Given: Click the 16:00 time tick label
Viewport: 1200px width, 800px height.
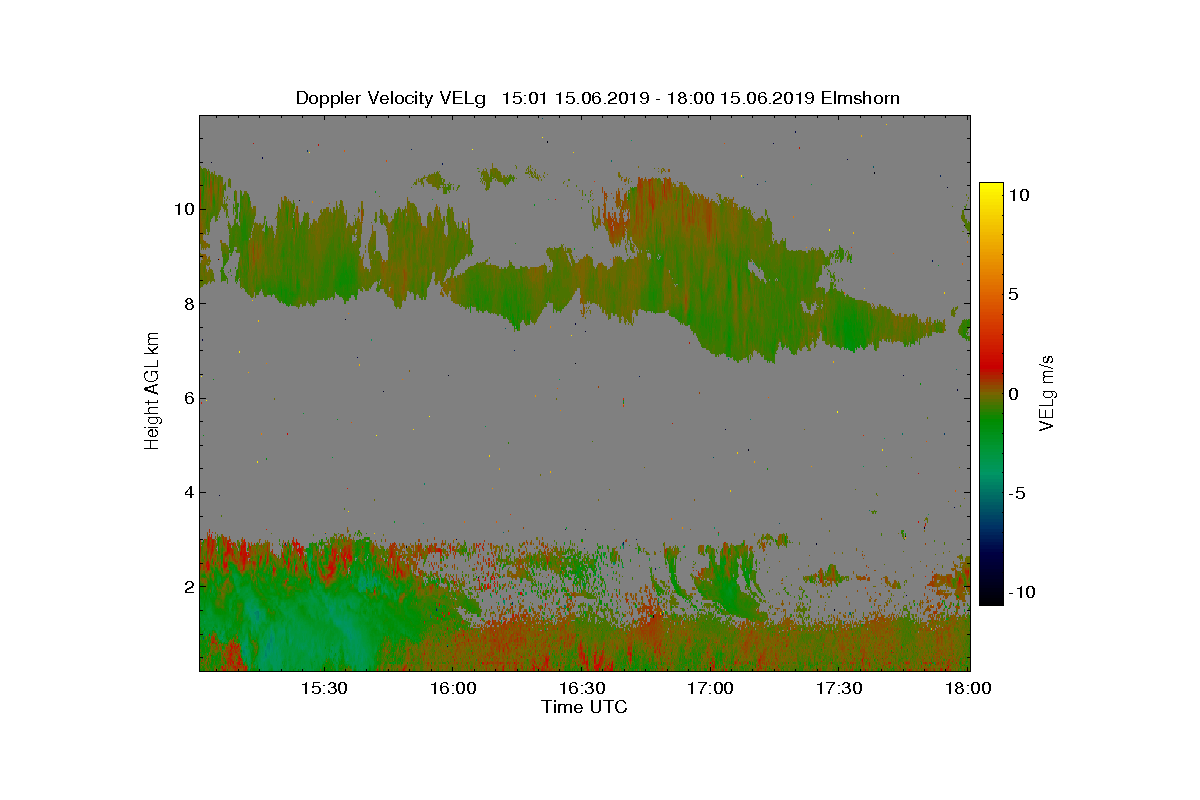Looking at the screenshot, I should 453,688.
